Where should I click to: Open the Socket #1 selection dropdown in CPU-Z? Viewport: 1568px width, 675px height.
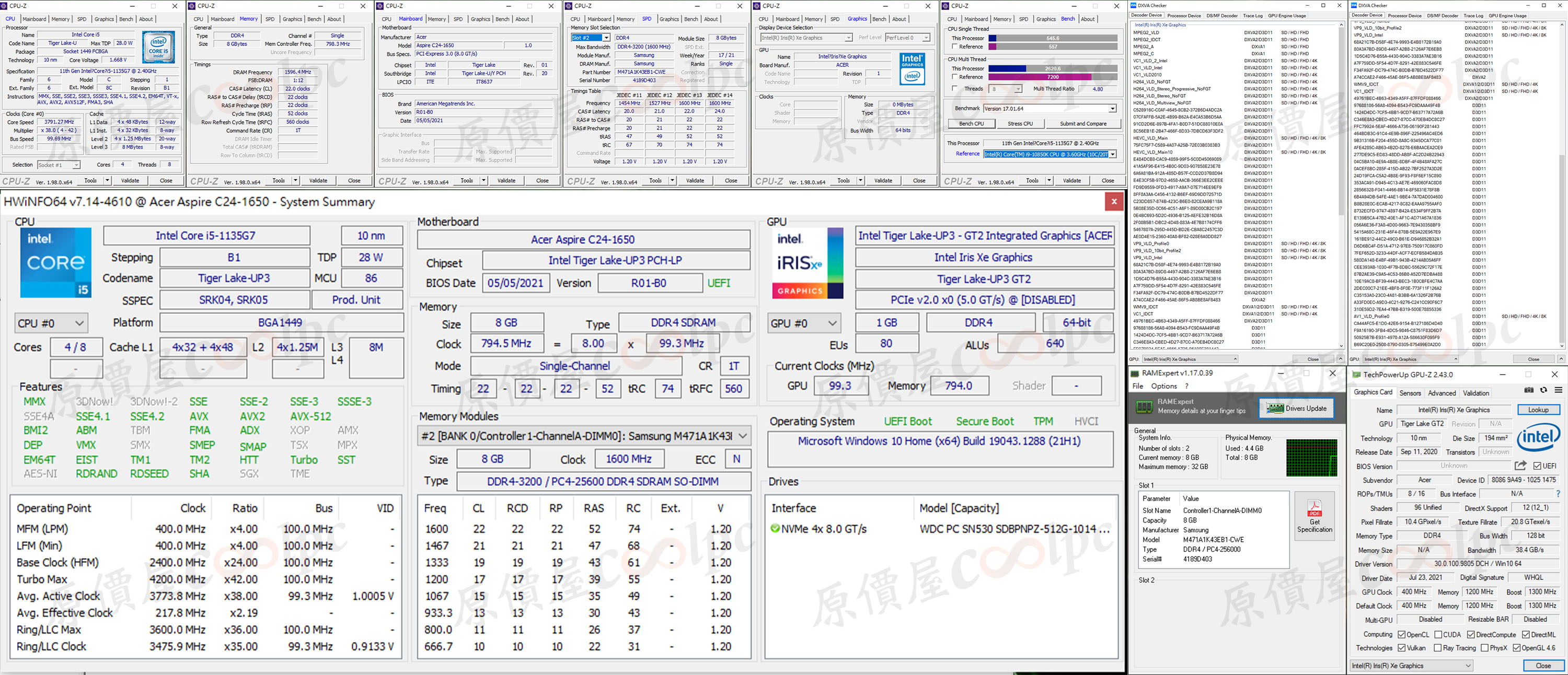(x=59, y=165)
